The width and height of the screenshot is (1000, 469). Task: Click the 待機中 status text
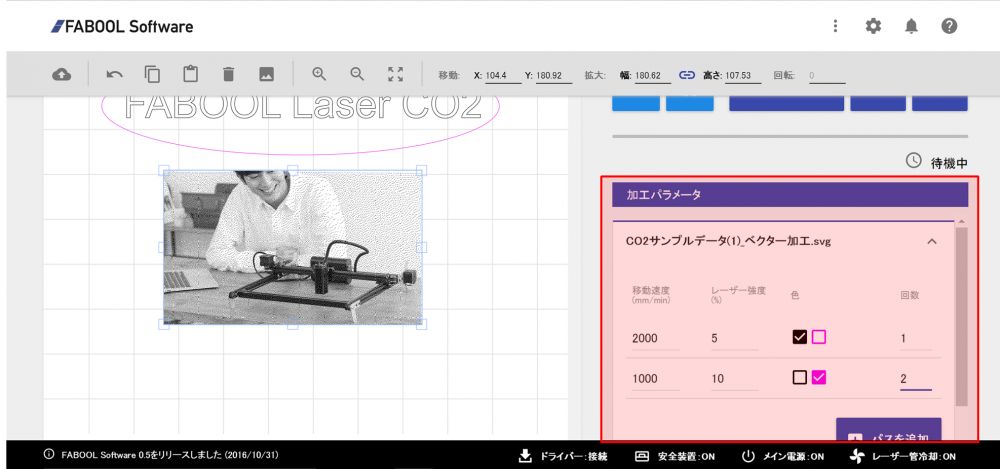(950, 163)
